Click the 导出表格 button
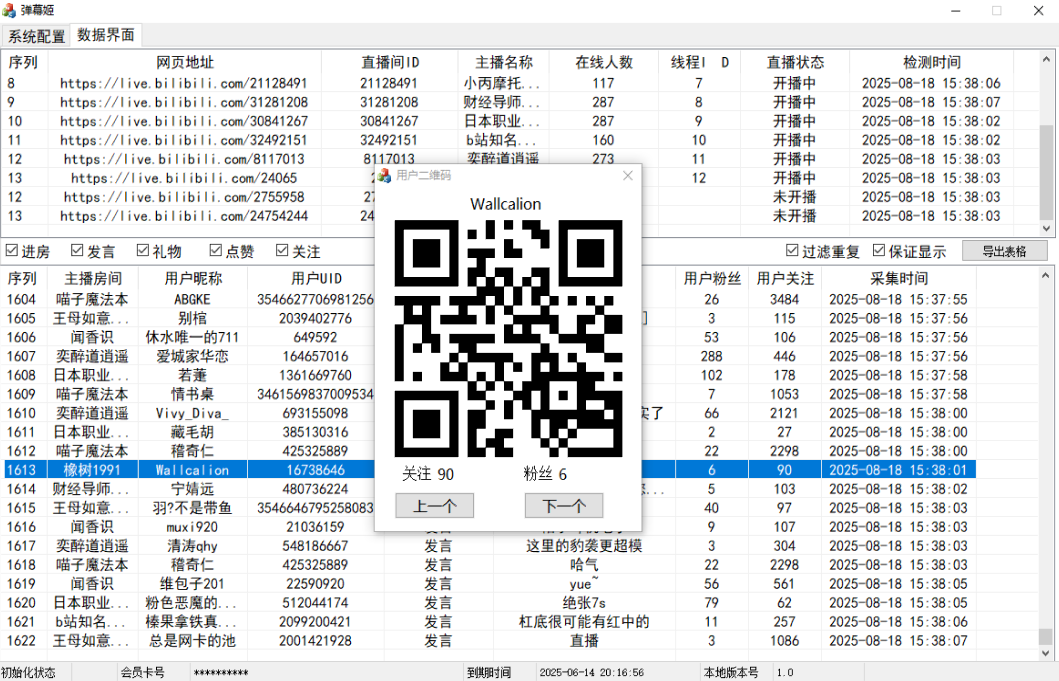1059x681 pixels. 1004,251
